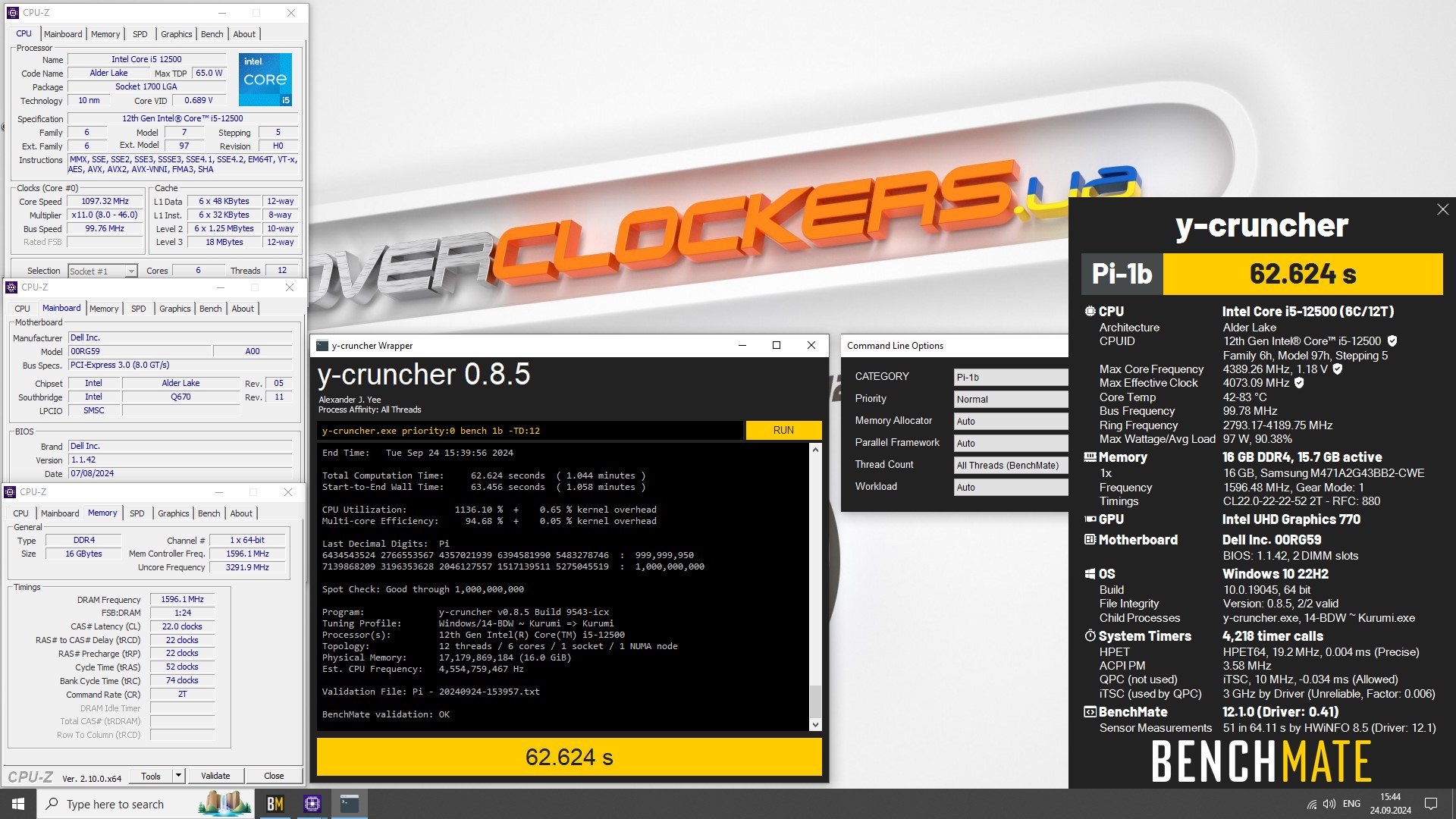Screen dimensions: 1456x819
Task: Open the Socket #1 selection dropdown
Action: (102, 271)
